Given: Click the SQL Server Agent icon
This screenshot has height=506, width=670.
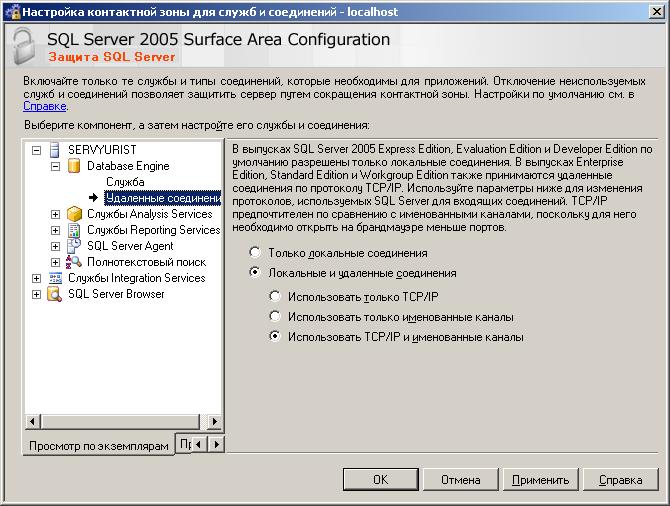Looking at the screenshot, I should coord(74,246).
